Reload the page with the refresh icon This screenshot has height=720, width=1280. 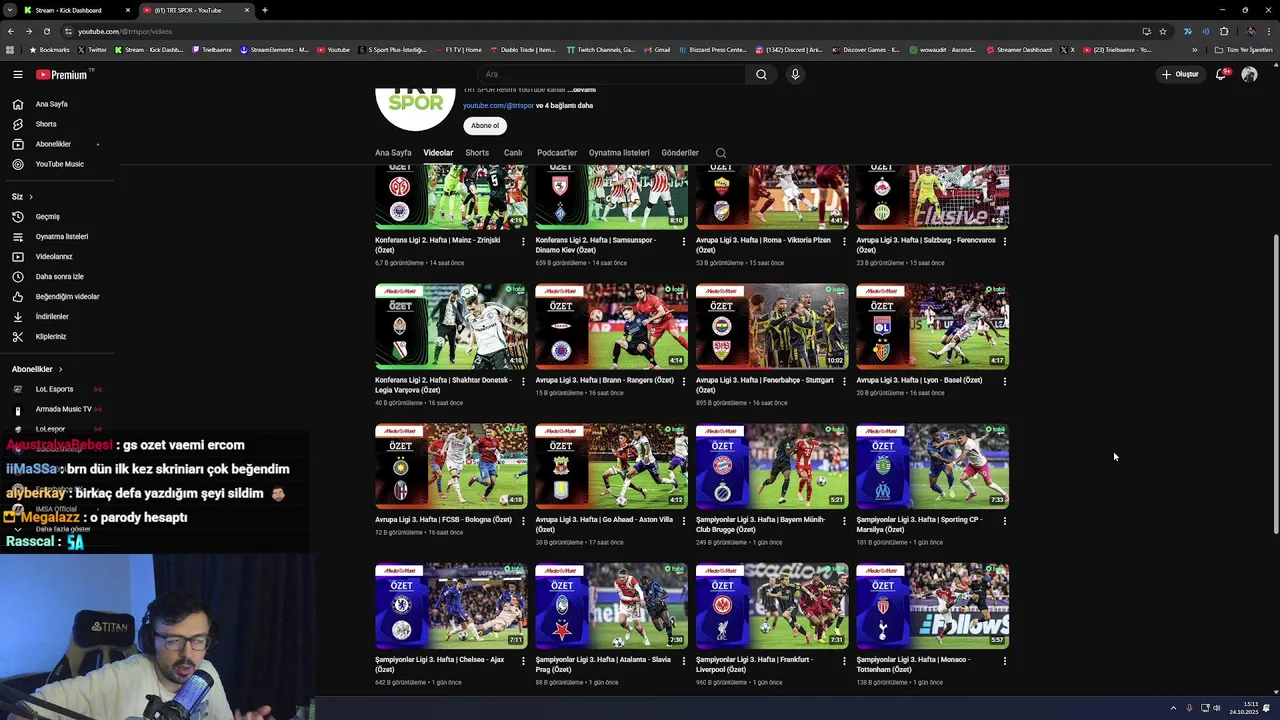[x=46, y=31]
